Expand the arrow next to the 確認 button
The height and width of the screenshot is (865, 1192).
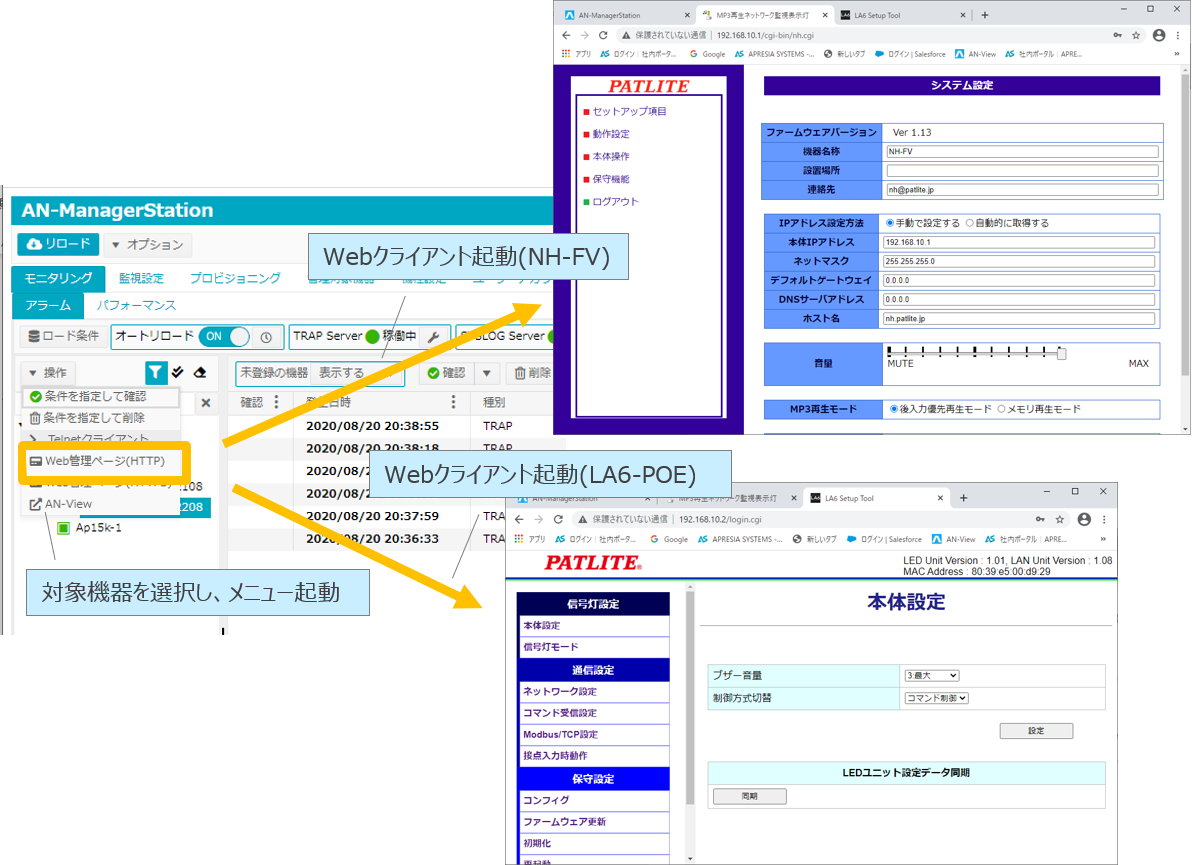[x=487, y=372]
